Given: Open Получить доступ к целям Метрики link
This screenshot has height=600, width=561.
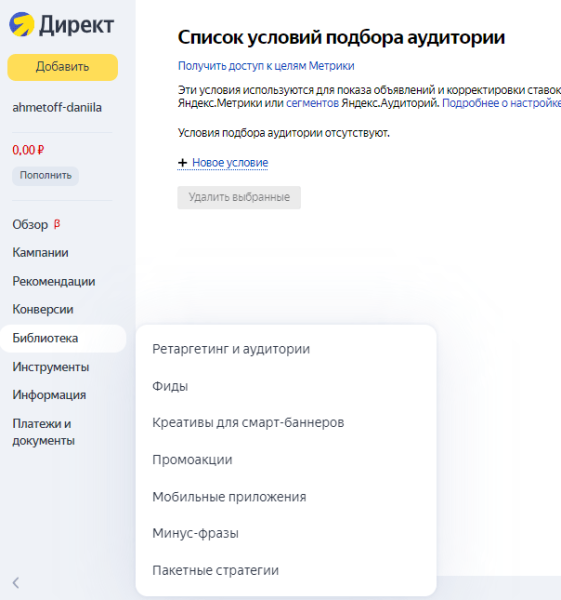Looking at the screenshot, I should pos(266,66).
